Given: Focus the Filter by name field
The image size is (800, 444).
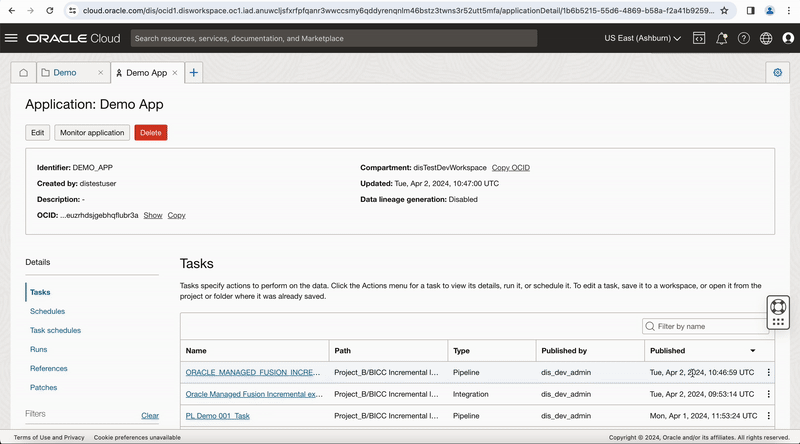Looking at the screenshot, I should [705, 327].
